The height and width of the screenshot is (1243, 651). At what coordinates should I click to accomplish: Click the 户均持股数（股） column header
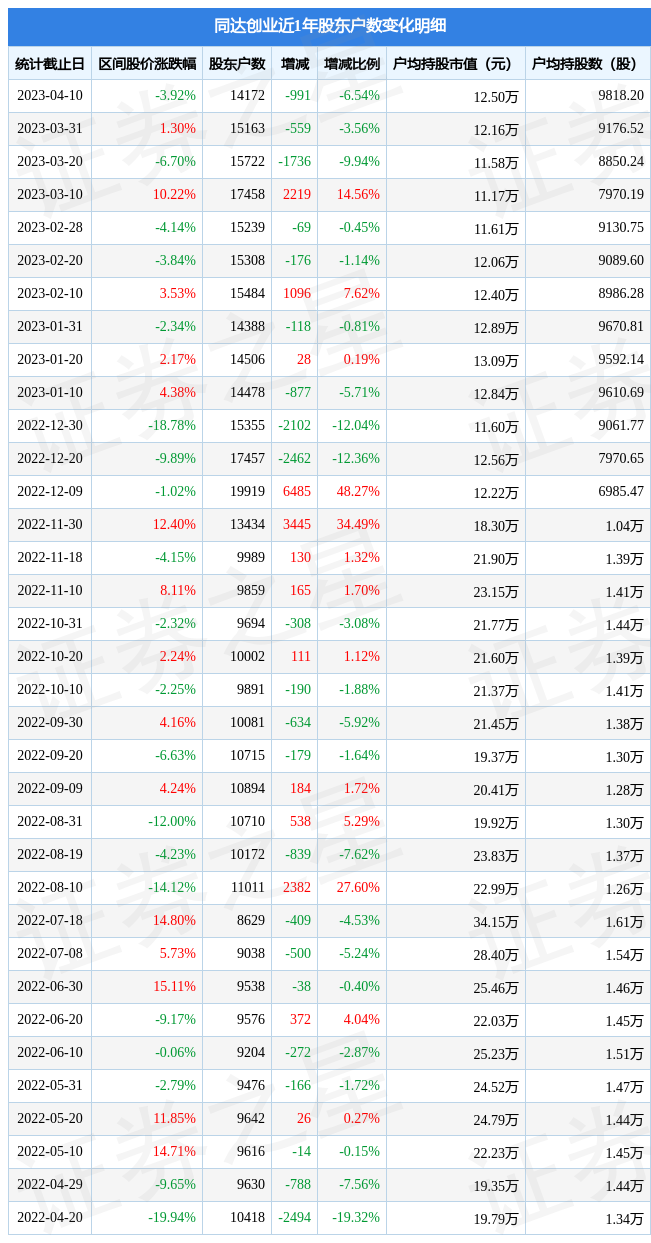pyautogui.click(x=587, y=64)
